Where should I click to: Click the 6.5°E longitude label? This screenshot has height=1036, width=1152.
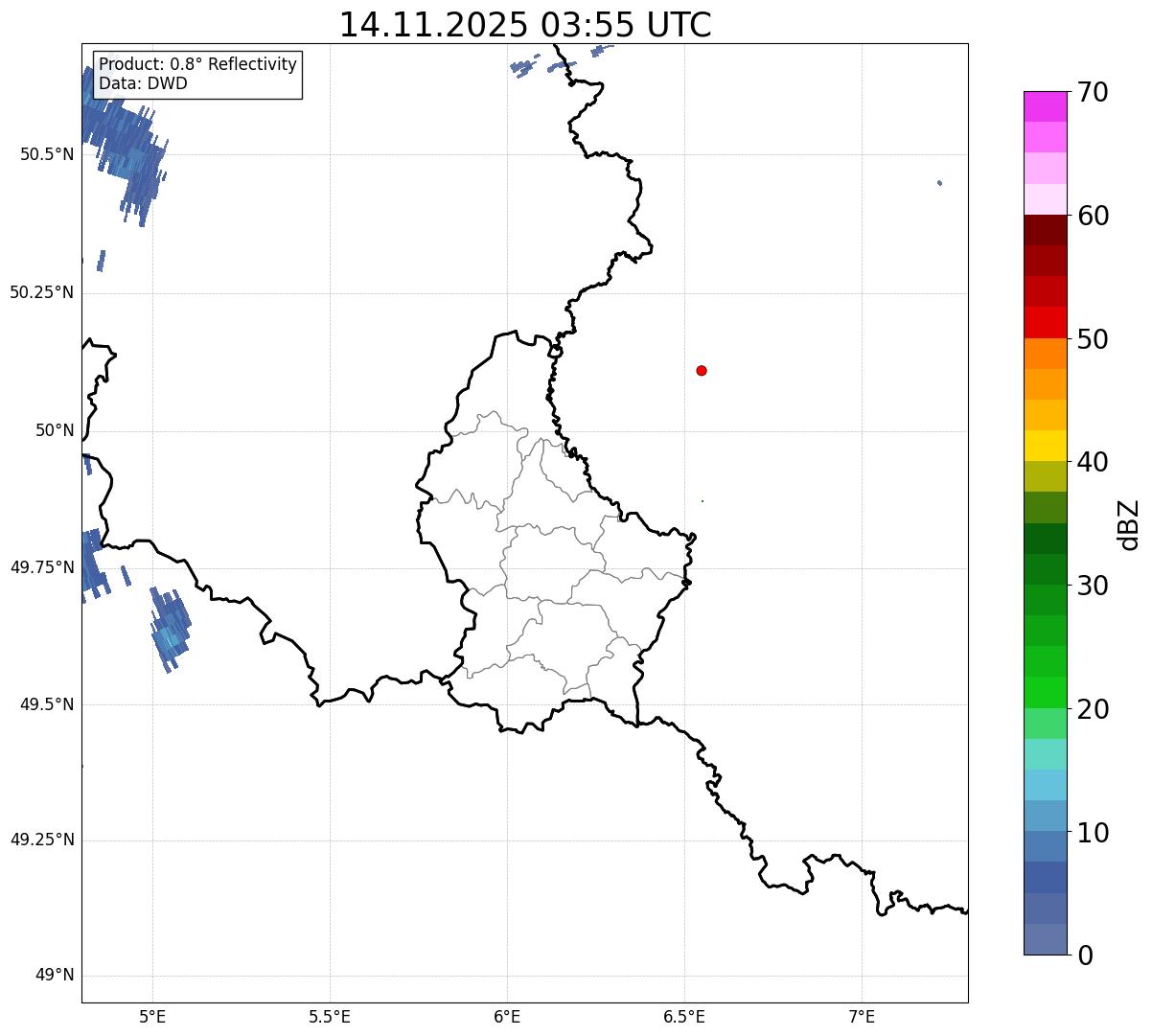point(684,1017)
